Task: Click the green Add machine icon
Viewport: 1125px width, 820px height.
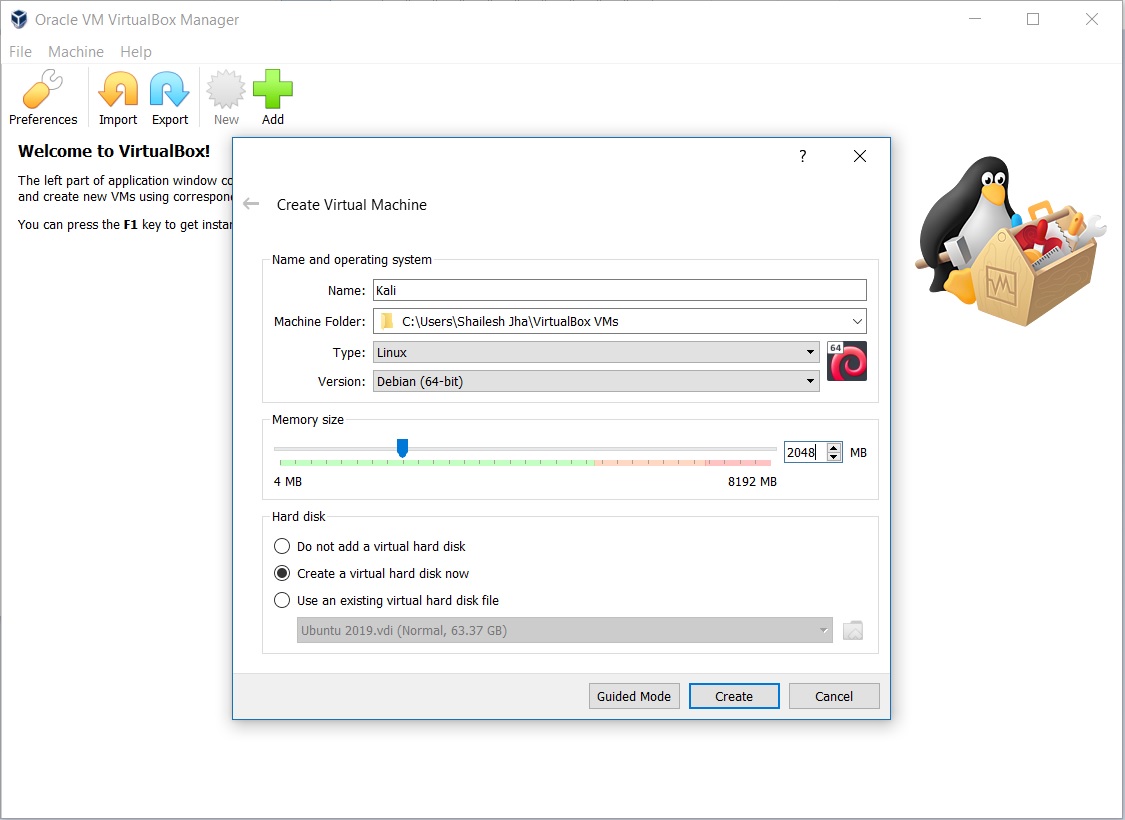Action: [x=273, y=98]
